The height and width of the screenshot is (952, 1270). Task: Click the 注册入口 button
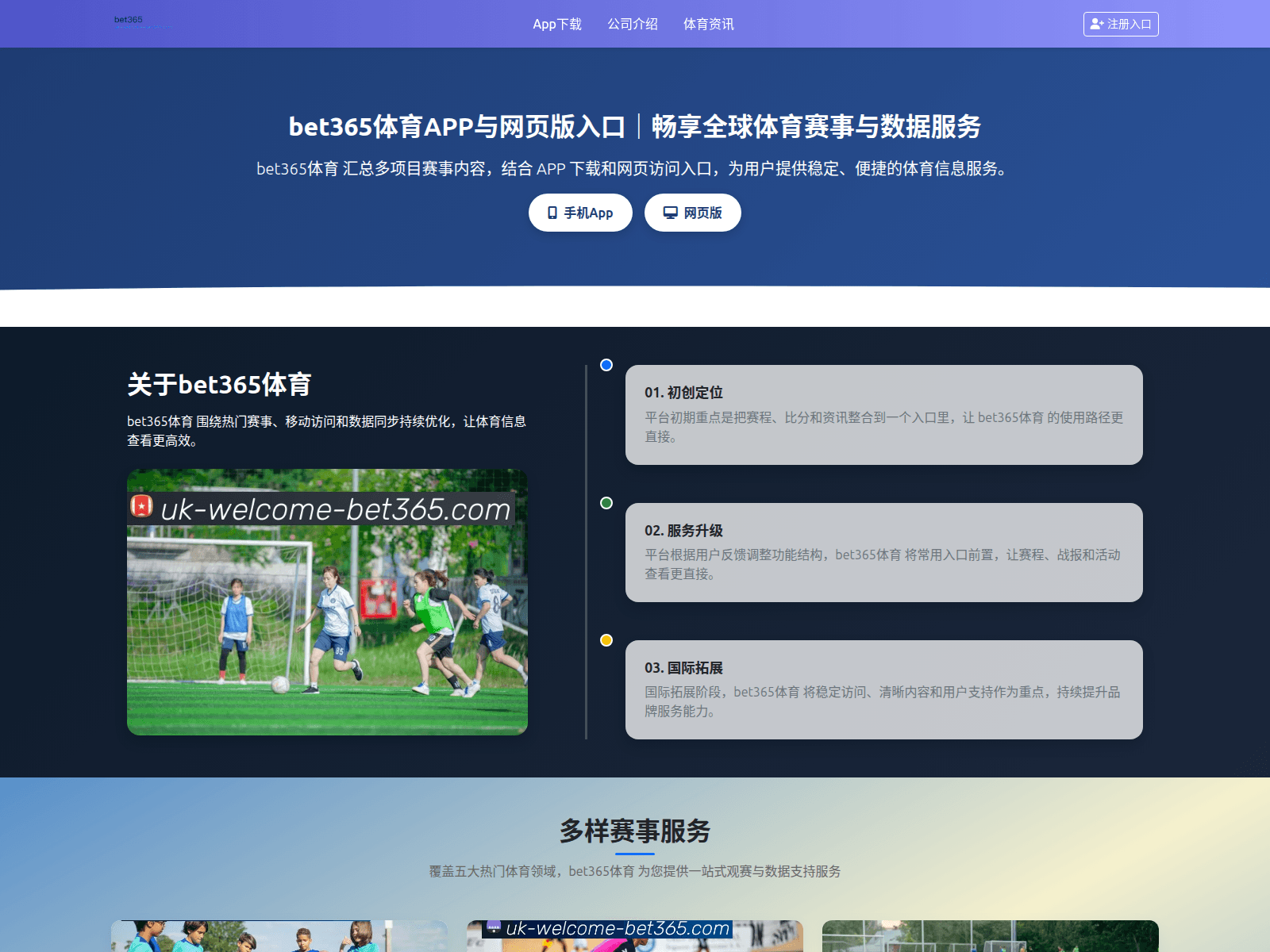[1121, 24]
